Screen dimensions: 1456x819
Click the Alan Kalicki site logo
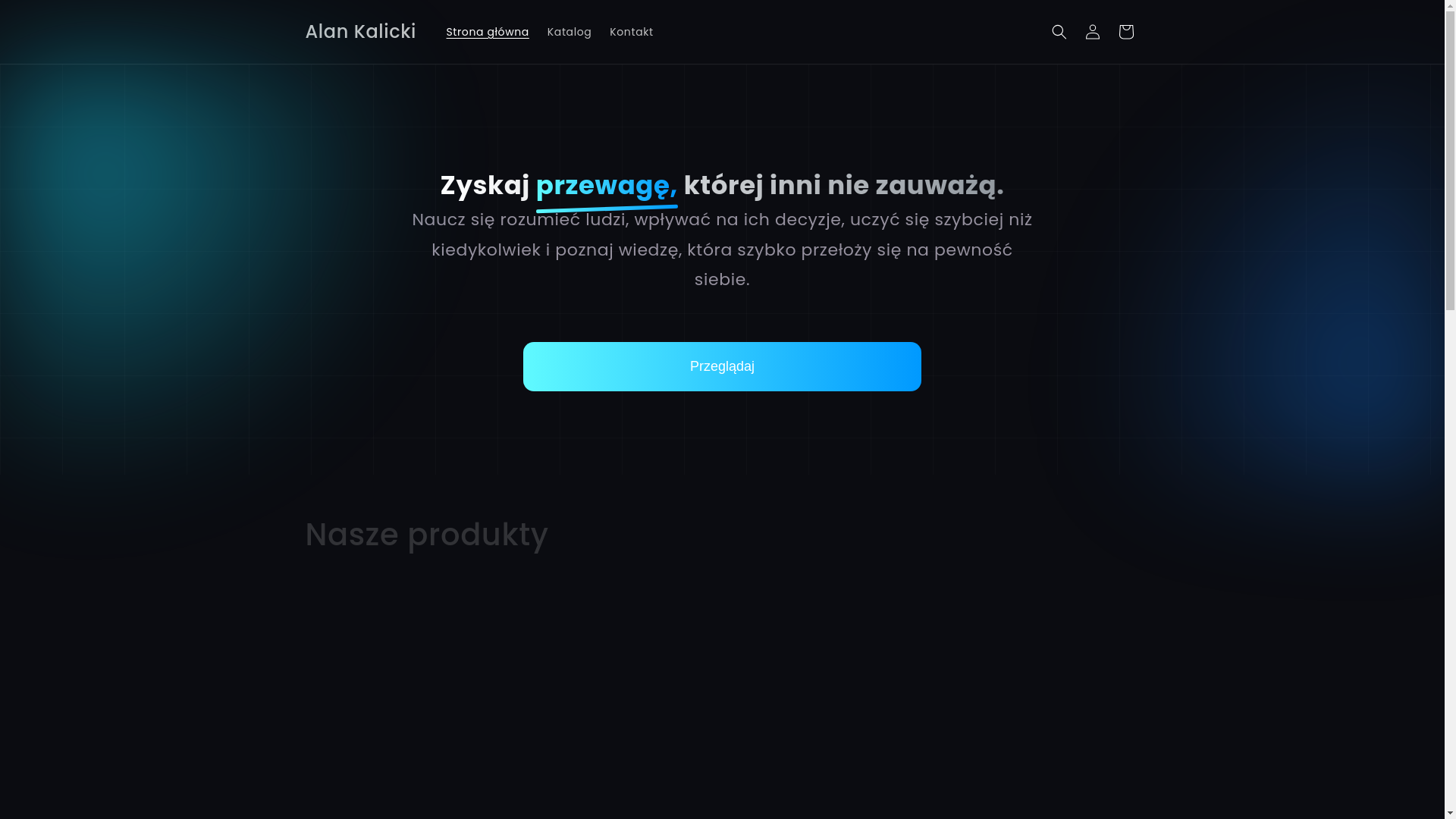point(360,32)
